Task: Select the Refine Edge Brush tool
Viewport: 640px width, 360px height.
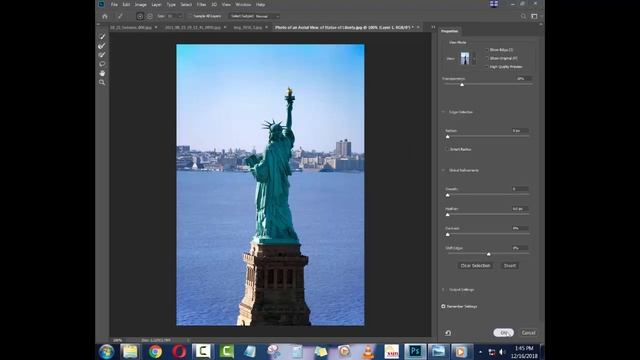Action: 102,46
